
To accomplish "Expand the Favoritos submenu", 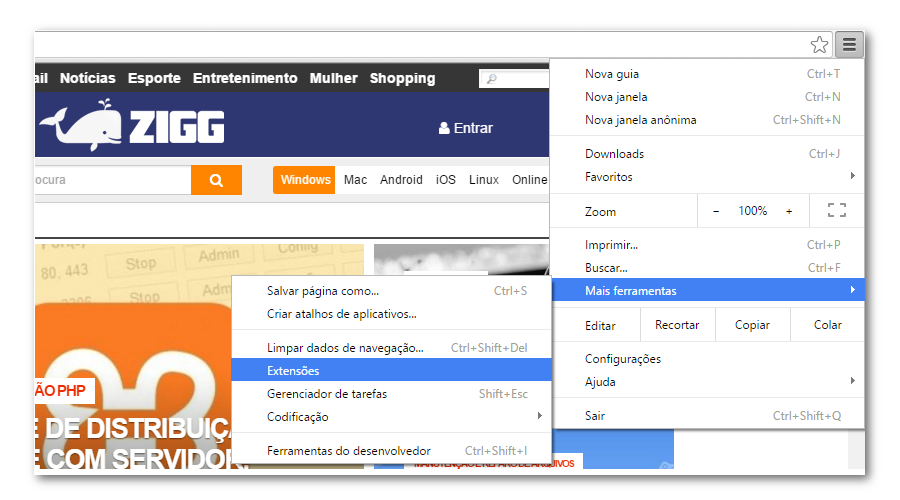I will coord(707,177).
